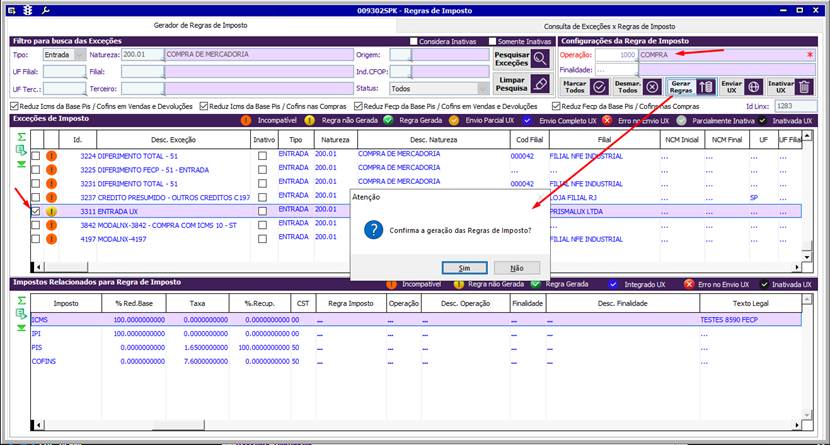
Task: Toggle Reduz Icms da Base Pis/Cofins em Vendas e Devoluções
Action: click(x=14, y=106)
